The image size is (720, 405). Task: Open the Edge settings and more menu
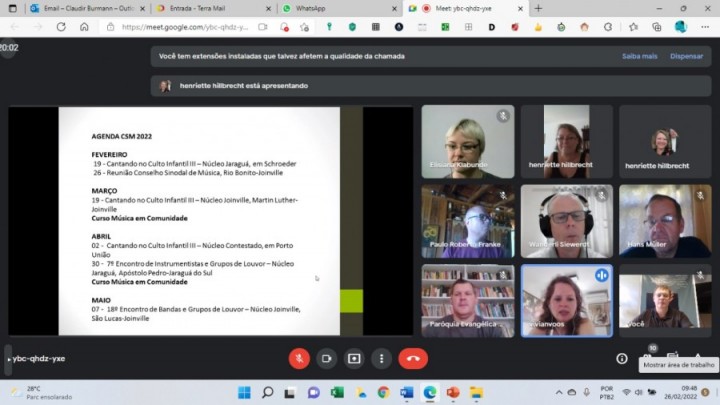point(705,27)
